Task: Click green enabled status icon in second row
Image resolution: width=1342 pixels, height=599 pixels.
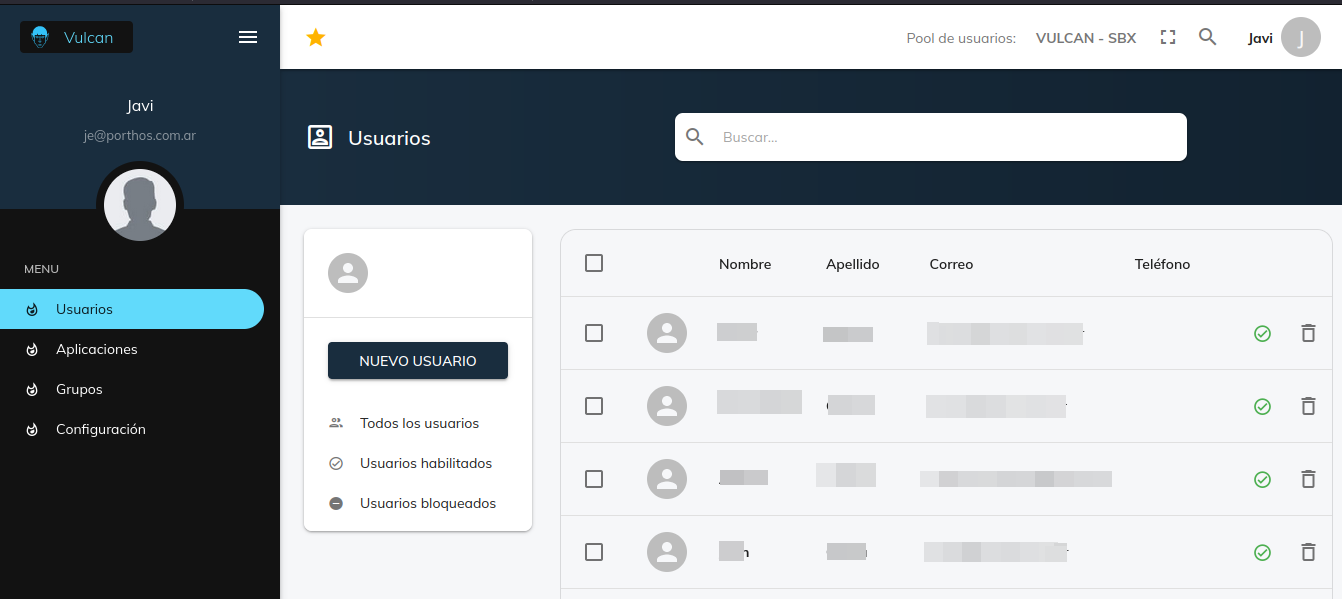Action: [x=1262, y=406]
